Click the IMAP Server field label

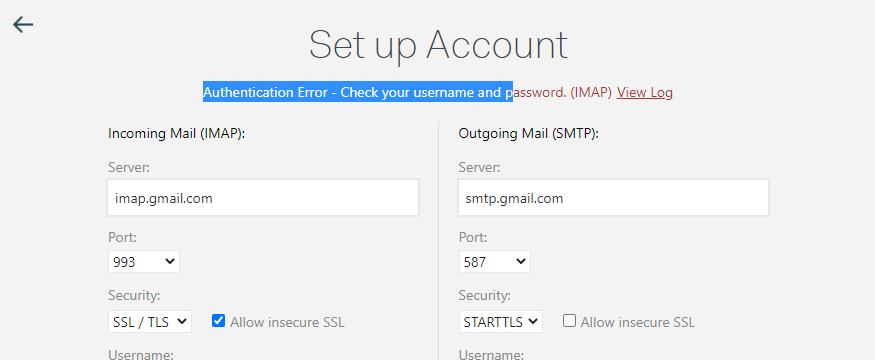(x=129, y=167)
